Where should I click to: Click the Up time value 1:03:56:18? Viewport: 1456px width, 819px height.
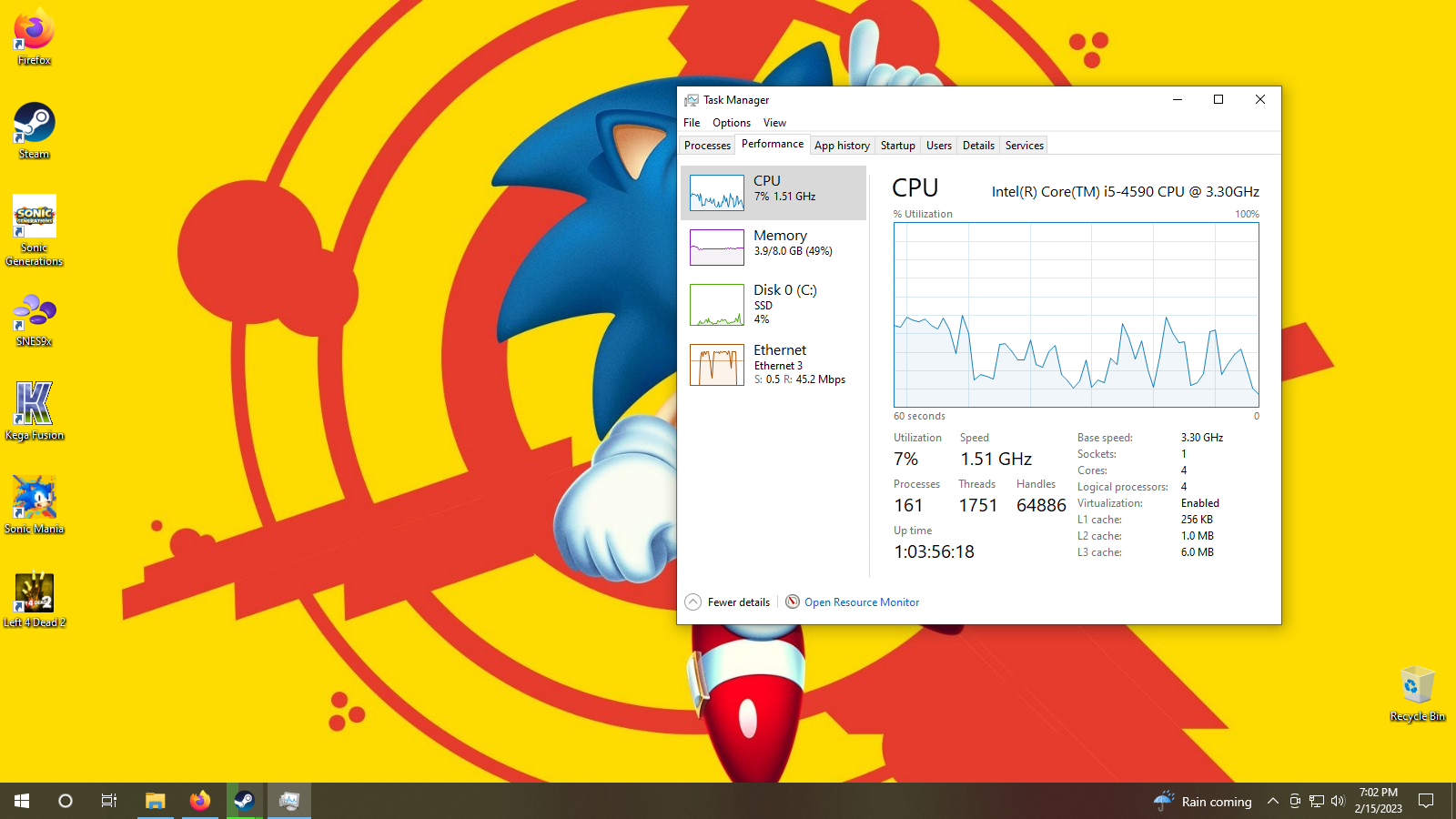tap(934, 552)
